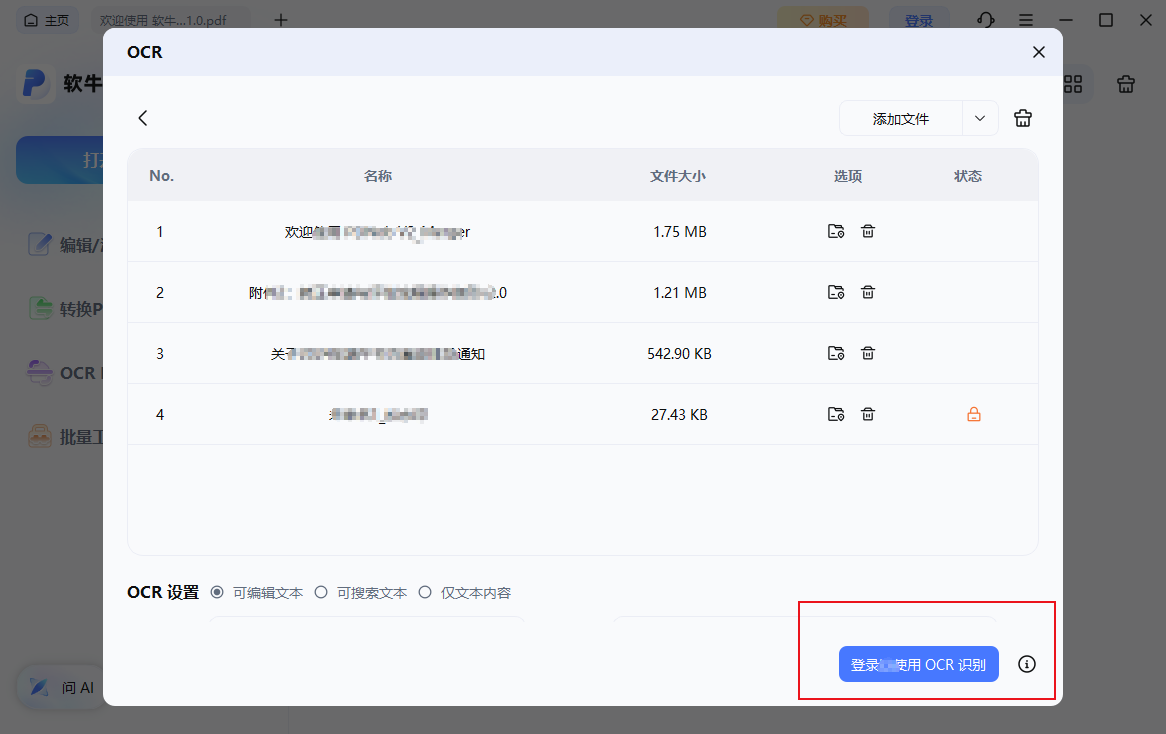This screenshot has height=734, width=1166.
Task: Open output folder settings for row 2
Action: 836,292
